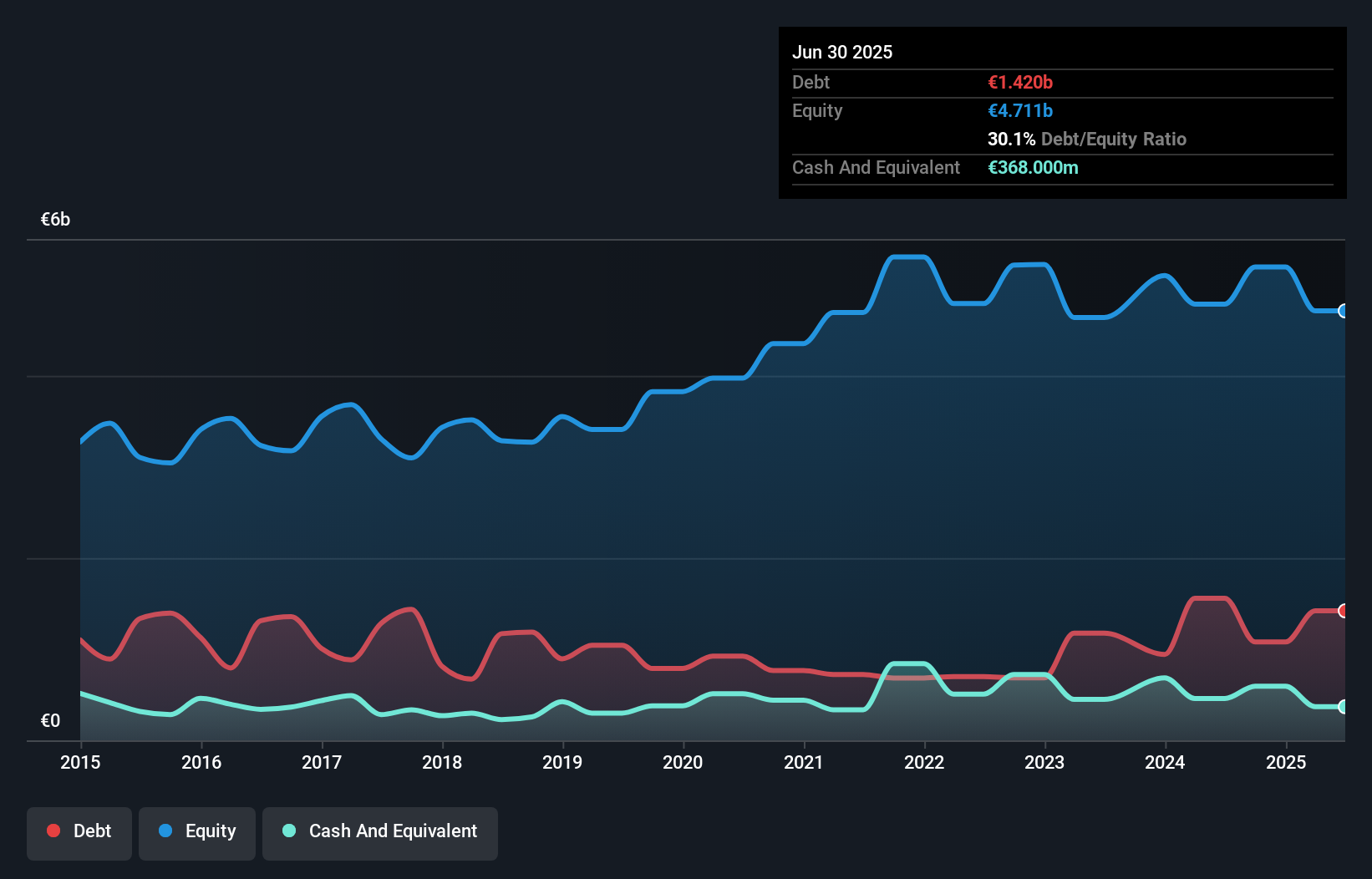This screenshot has width=1372, height=879.
Task: Toggle the Equity series visibility
Action: coord(196,833)
